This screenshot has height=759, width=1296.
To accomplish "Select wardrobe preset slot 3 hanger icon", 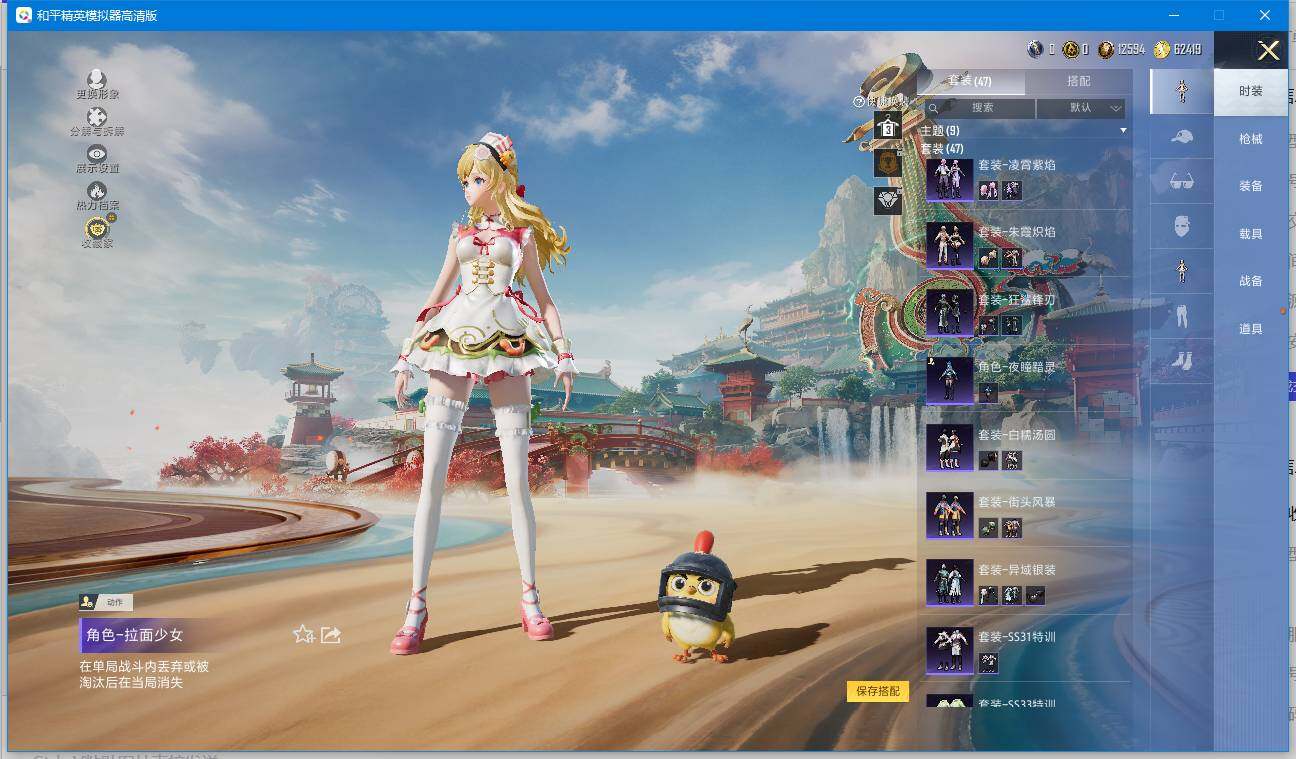I will click(x=887, y=125).
